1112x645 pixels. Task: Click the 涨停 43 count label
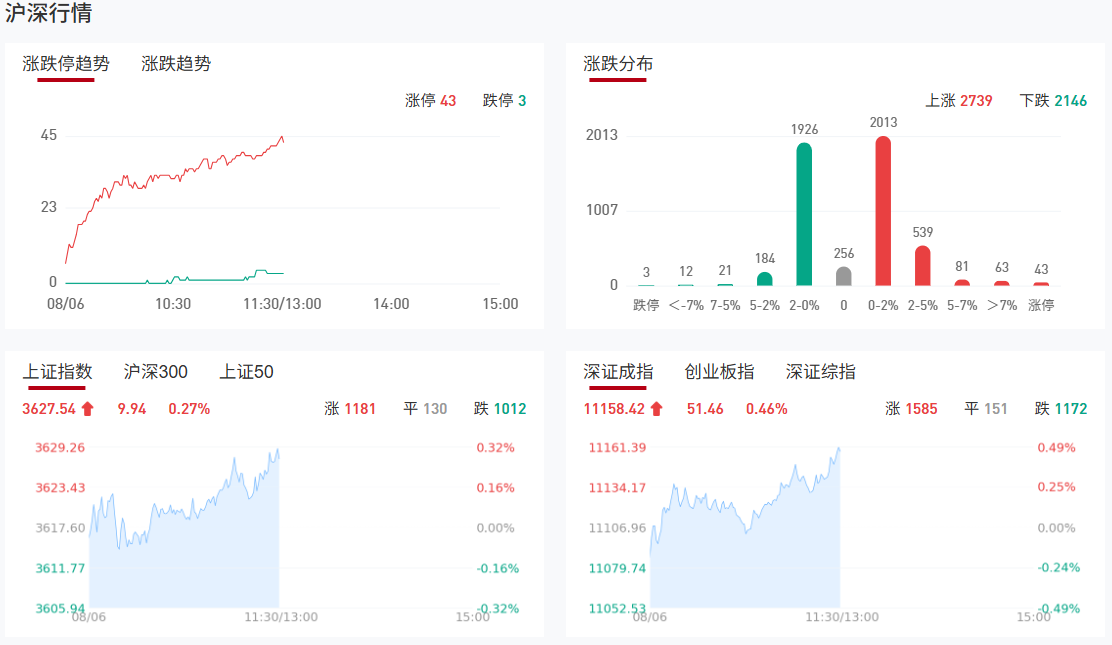point(430,101)
